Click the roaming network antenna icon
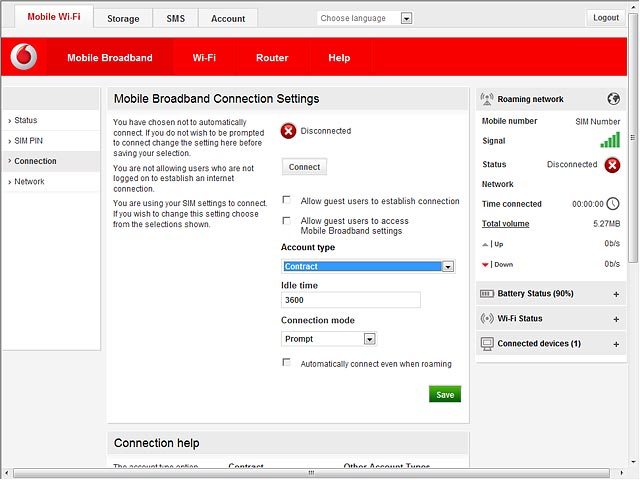Image resolution: width=640 pixels, height=480 pixels. click(487, 99)
